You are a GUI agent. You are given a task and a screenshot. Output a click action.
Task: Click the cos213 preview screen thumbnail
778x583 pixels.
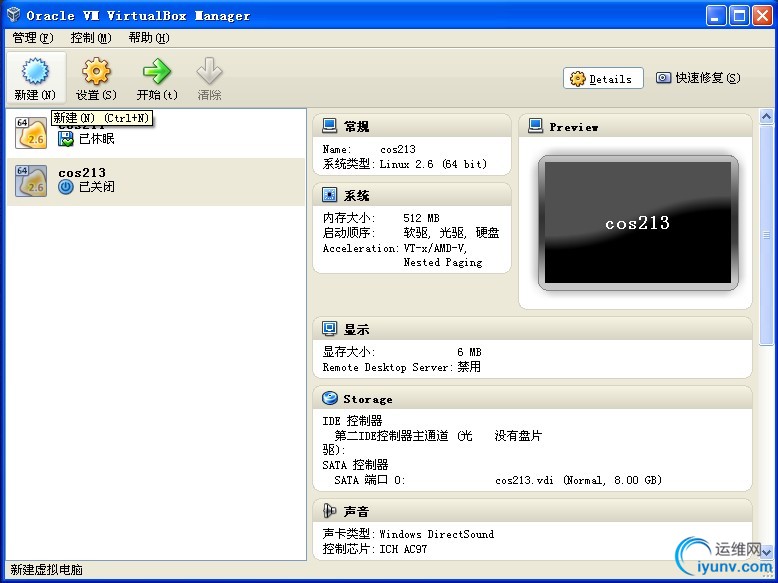[x=638, y=223]
